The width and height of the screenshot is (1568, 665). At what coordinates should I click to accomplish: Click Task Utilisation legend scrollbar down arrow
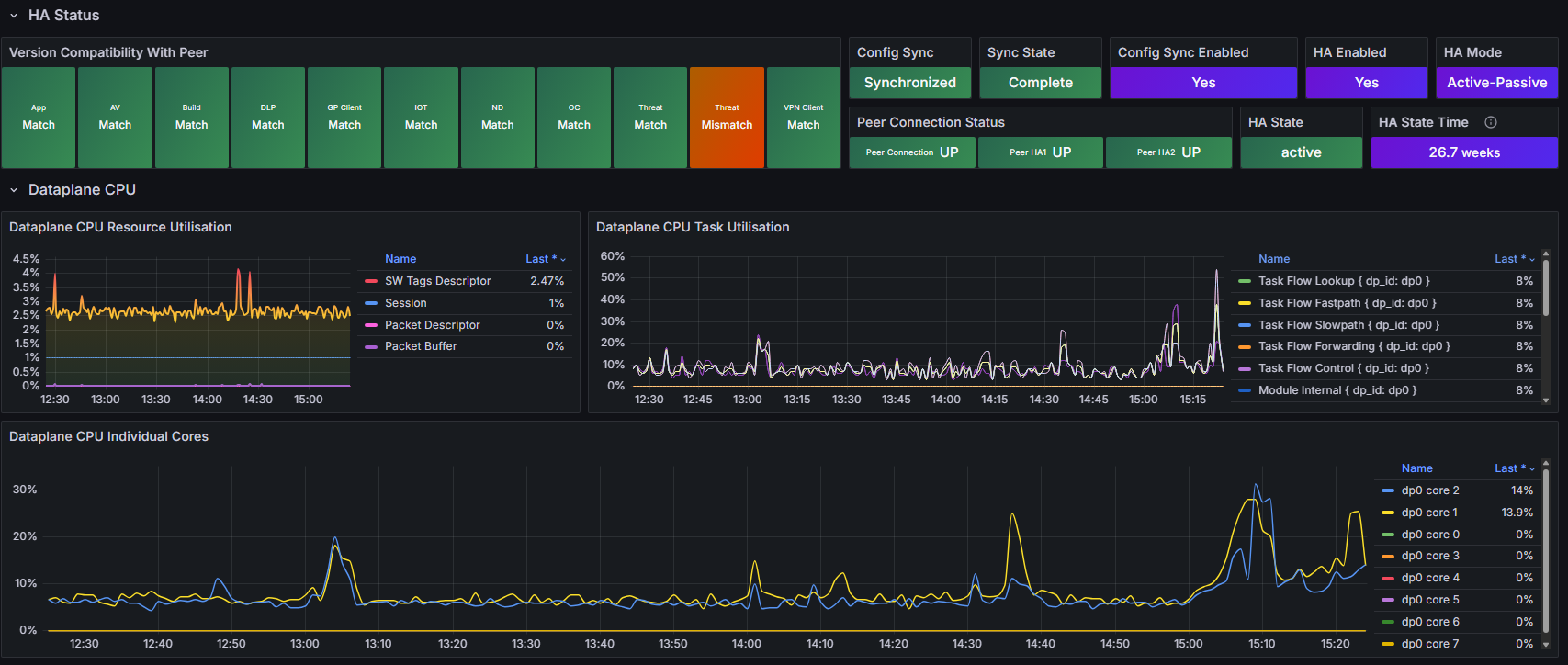1546,400
